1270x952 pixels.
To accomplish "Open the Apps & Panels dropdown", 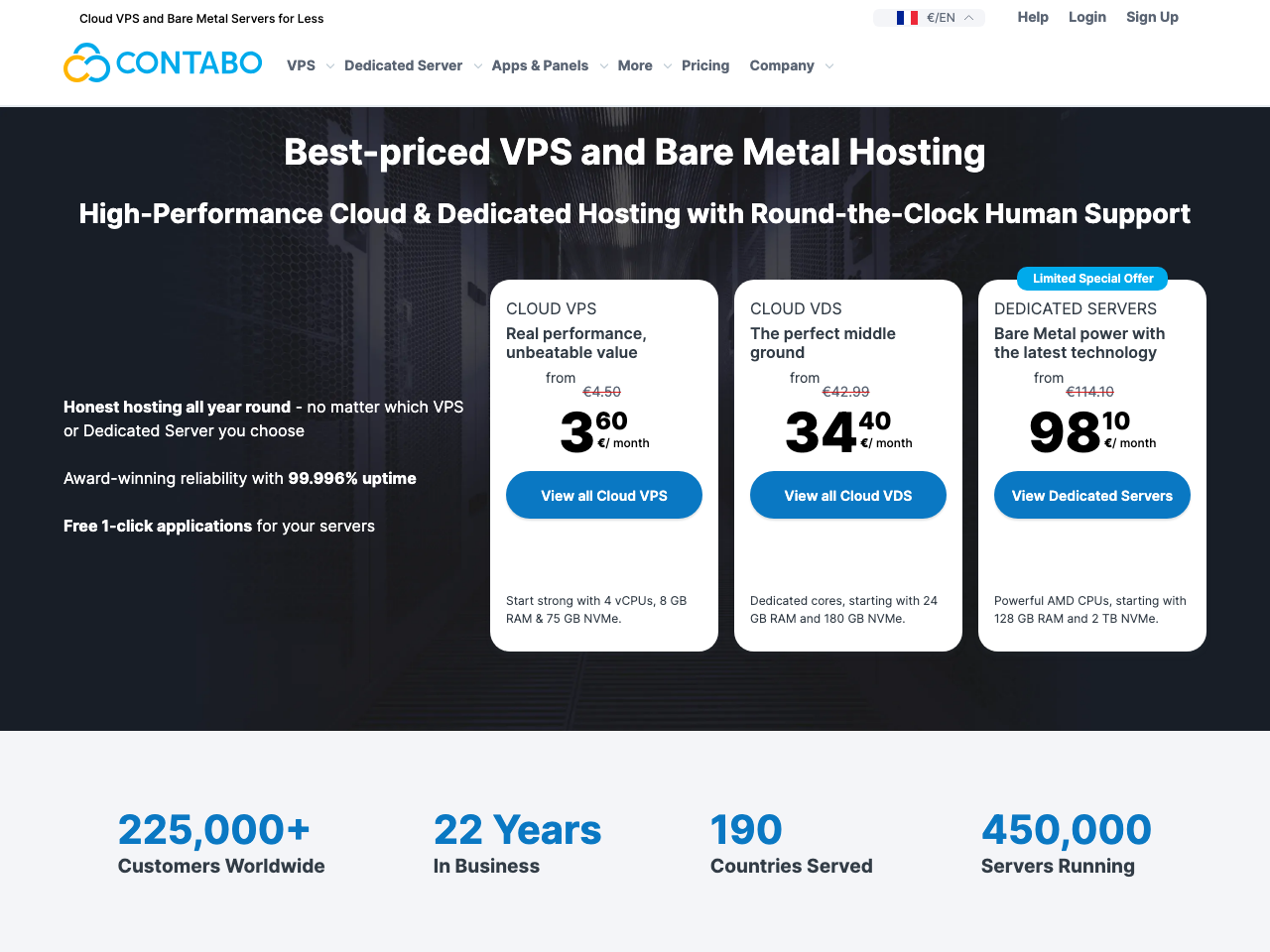I will click(x=605, y=66).
